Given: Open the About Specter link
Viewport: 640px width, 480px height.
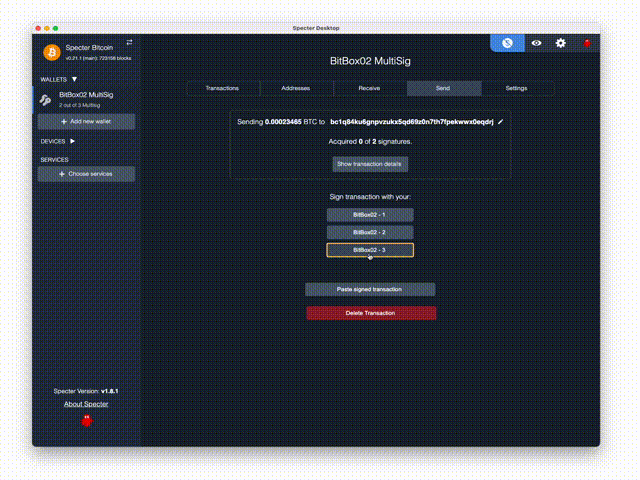Looking at the screenshot, I should (86, 404).
